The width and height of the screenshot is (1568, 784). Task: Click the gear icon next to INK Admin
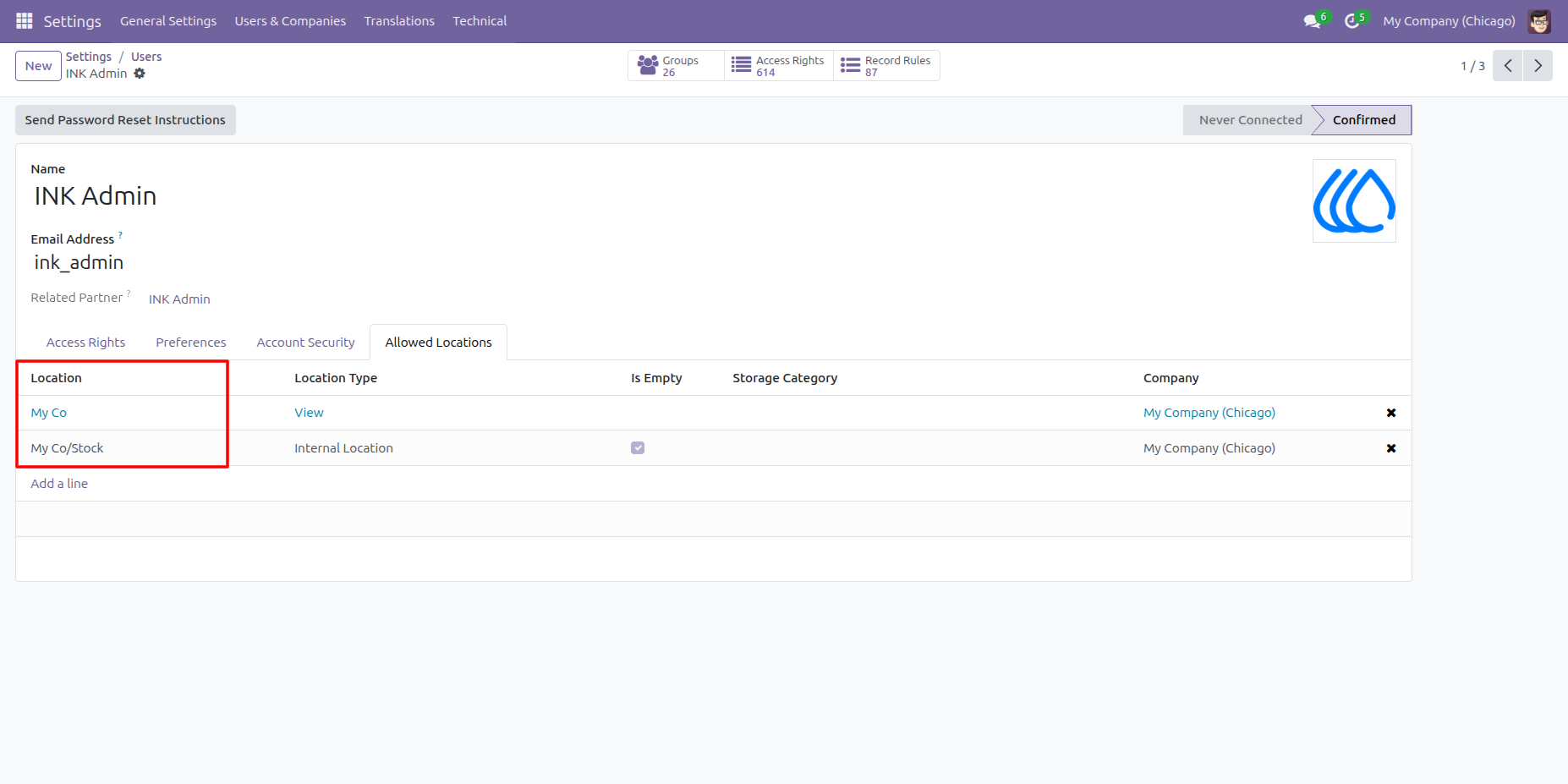(x=140, y=74)
